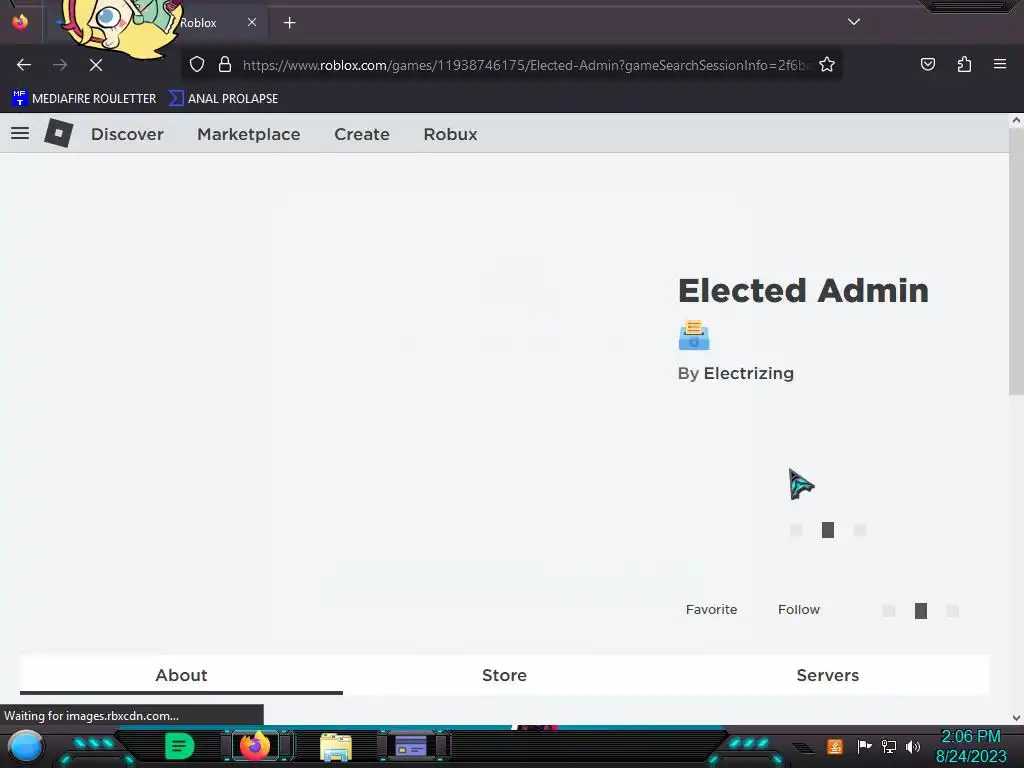The image size is (1024, 768).
Task: Open the Robux page
Action: [450, 134]
